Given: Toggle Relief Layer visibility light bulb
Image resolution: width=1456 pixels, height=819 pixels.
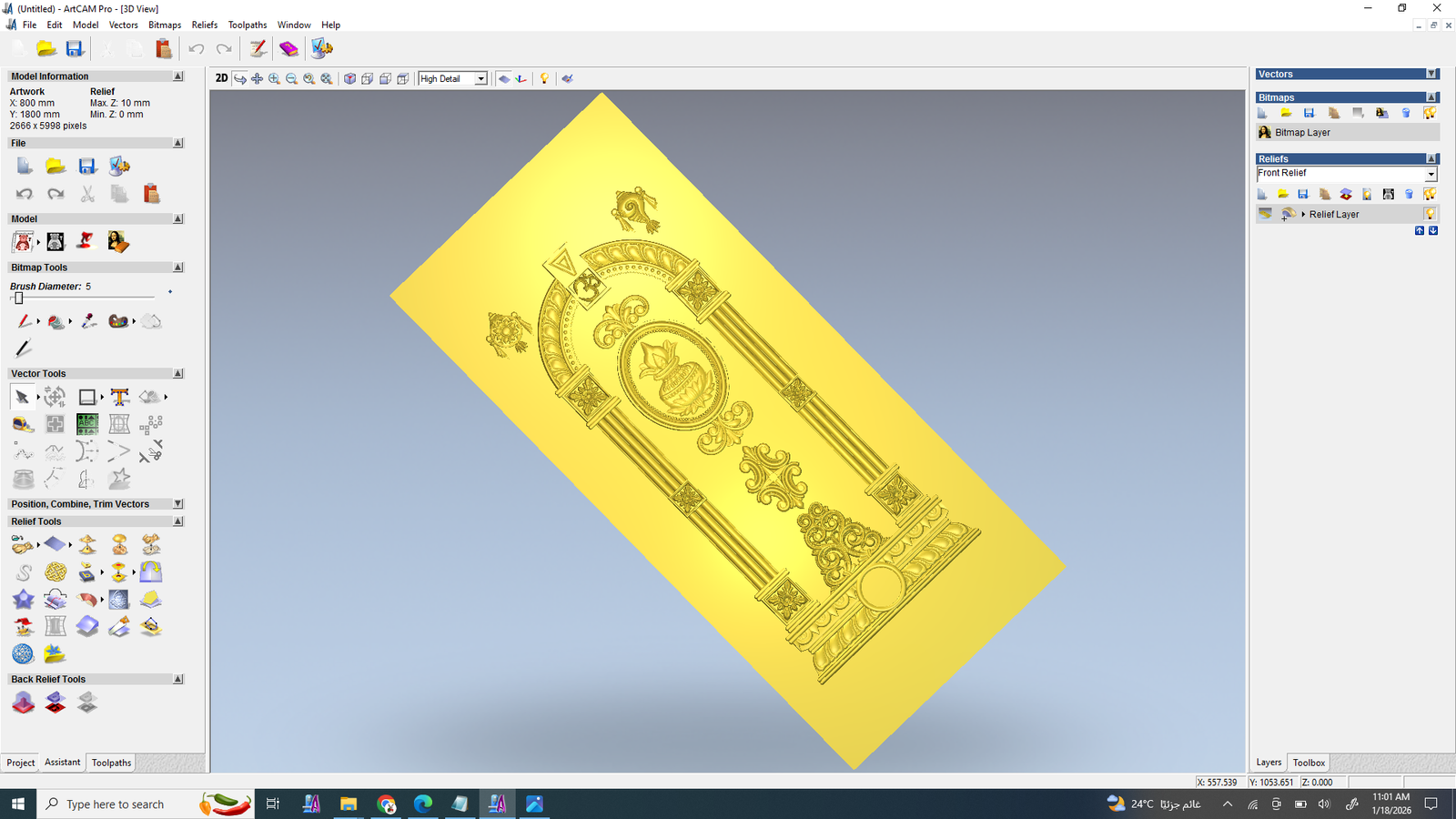Looking at the screenshot, I should click(x=1430, y=214).
